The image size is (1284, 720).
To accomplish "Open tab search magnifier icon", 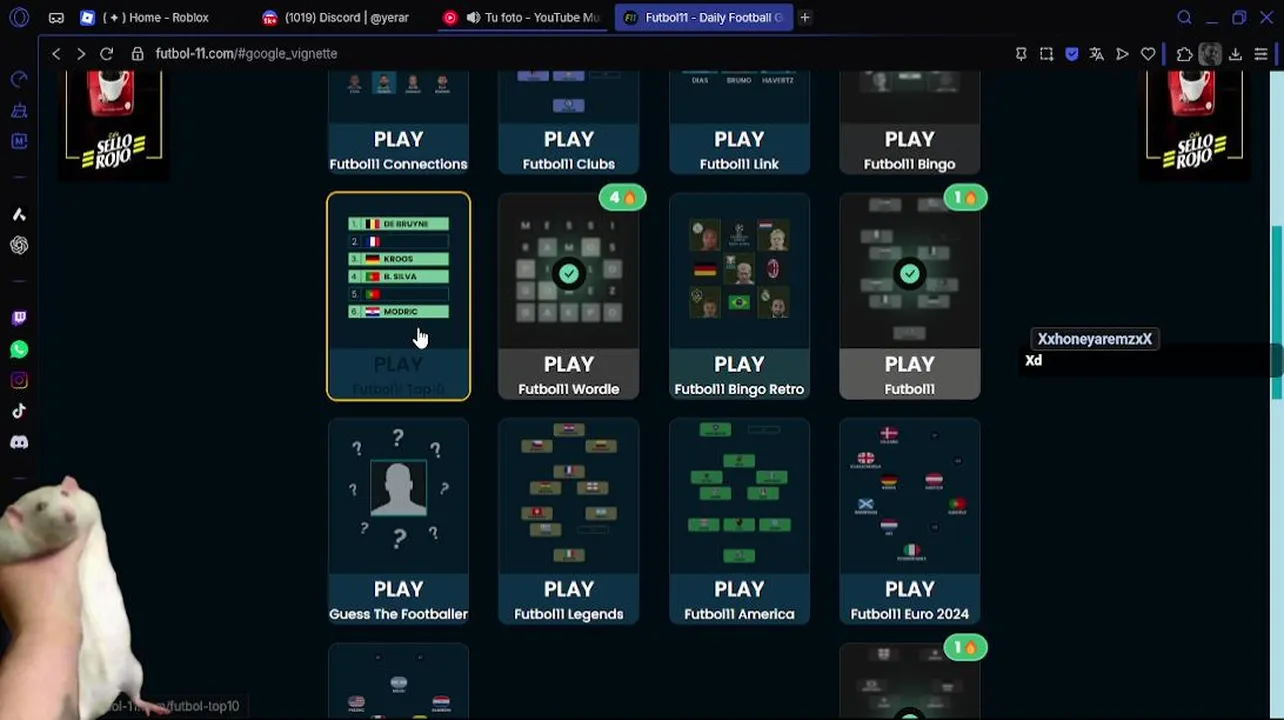I will [x=1184, y=17].
